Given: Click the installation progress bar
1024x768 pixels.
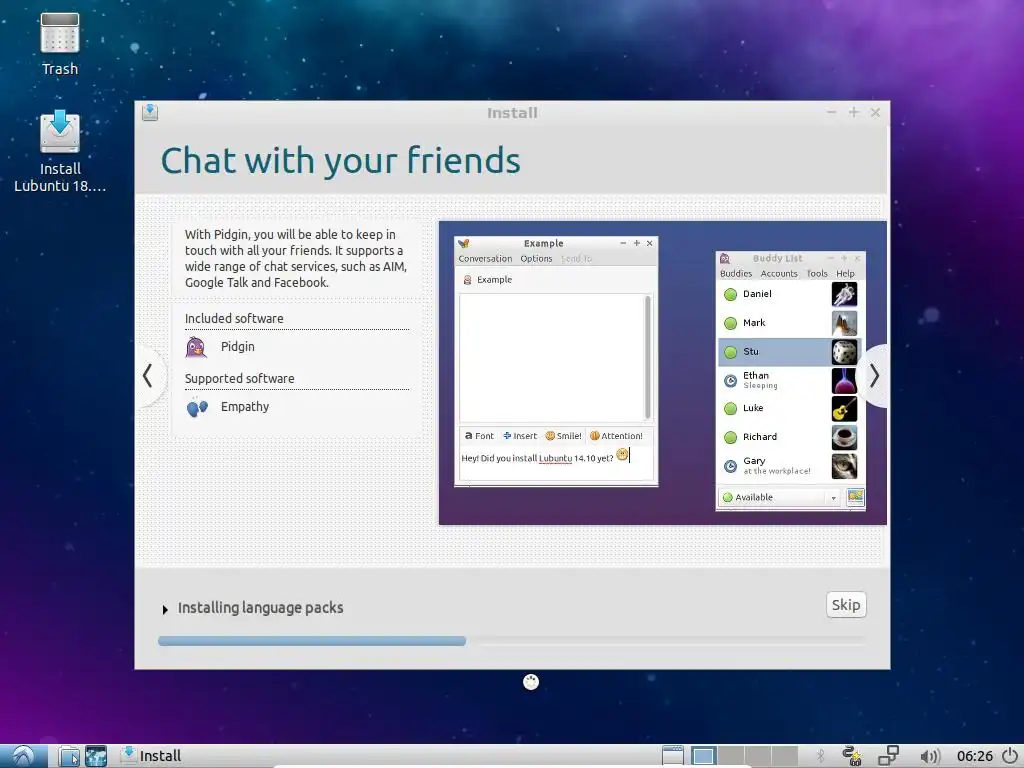Looking at the screenshot, I should click(511, 641).
